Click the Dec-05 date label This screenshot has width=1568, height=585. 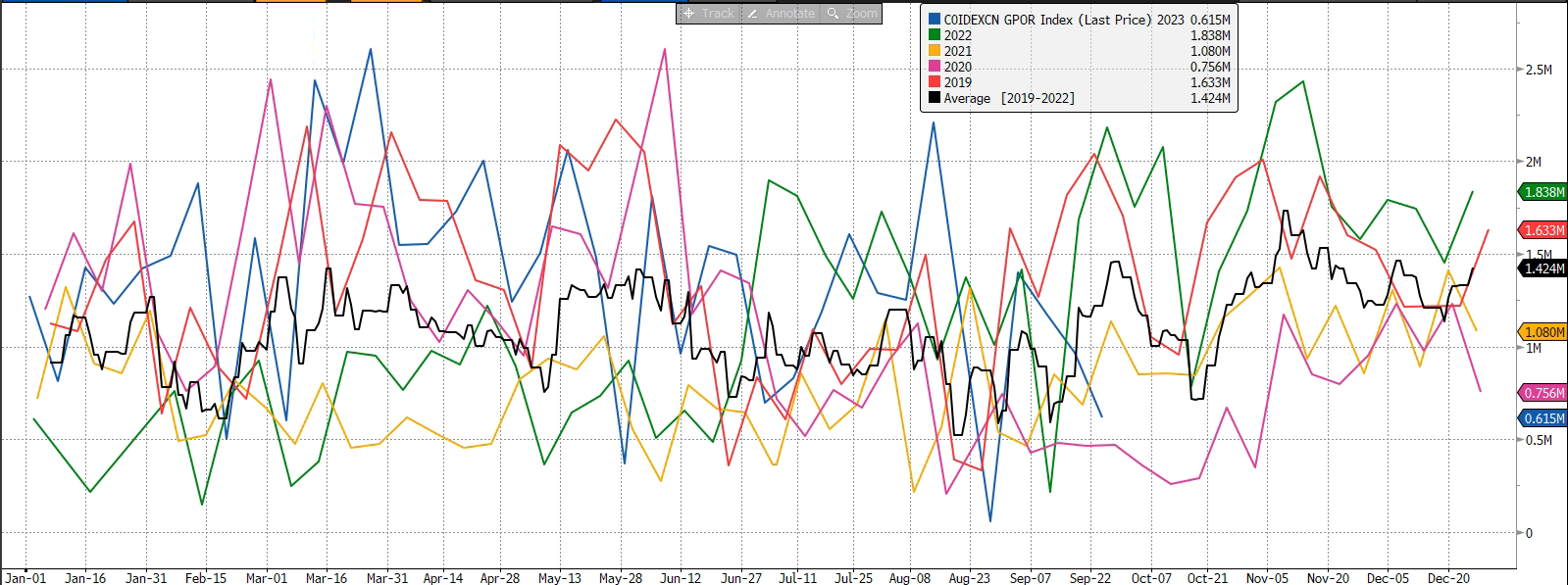[x=1389, y=578]
